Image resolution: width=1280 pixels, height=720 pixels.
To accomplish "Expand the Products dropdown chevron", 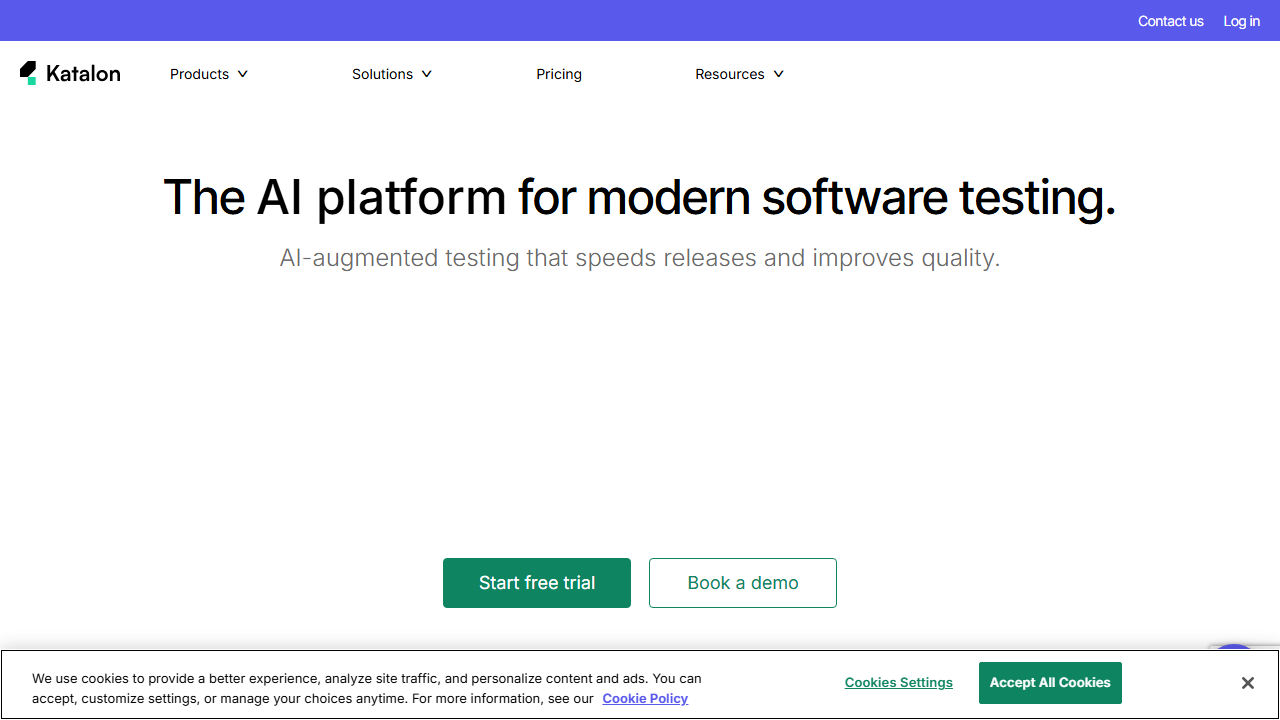I will coord(242,74).
